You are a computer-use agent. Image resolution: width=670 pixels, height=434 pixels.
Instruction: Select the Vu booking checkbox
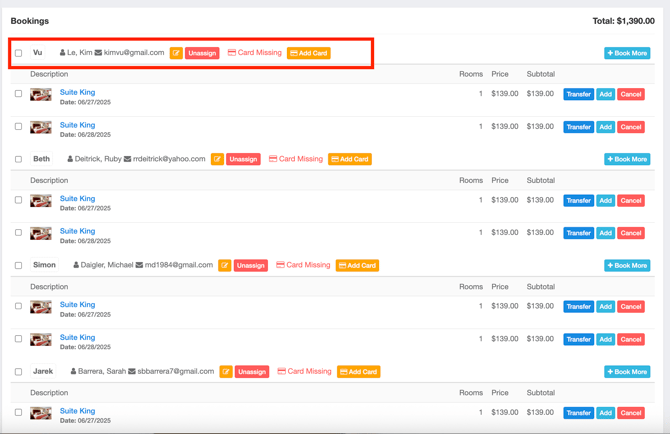click(x=18, y=53)
